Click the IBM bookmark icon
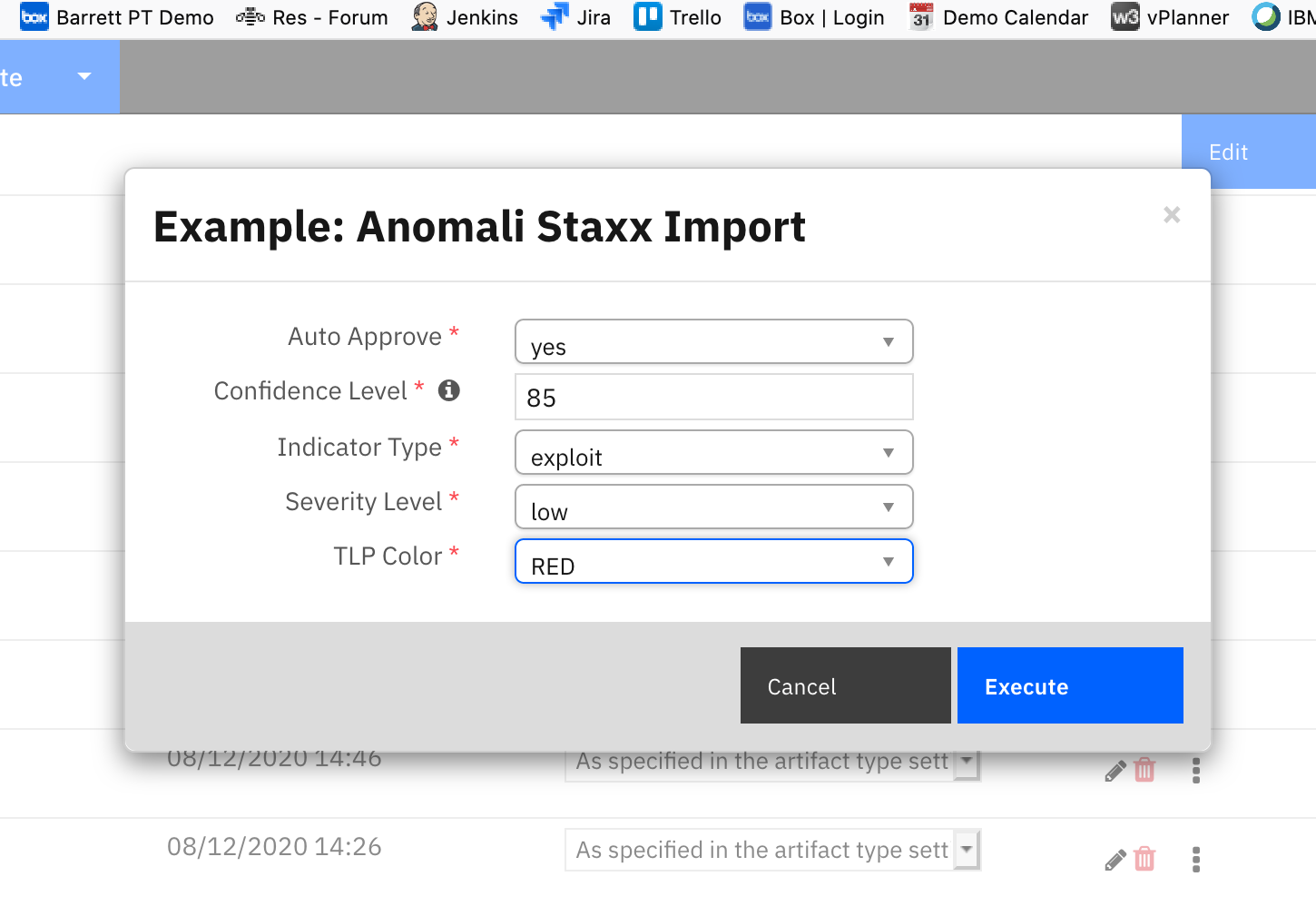Viewport: 1316px width, 906px height. click(x=1266, y=17)
